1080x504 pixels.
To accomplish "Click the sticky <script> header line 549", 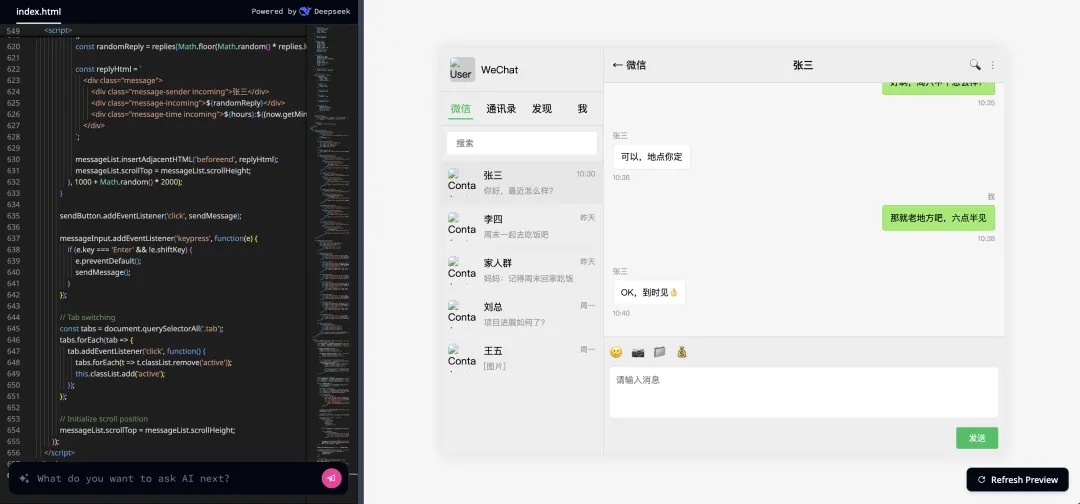I will point(58,30).
